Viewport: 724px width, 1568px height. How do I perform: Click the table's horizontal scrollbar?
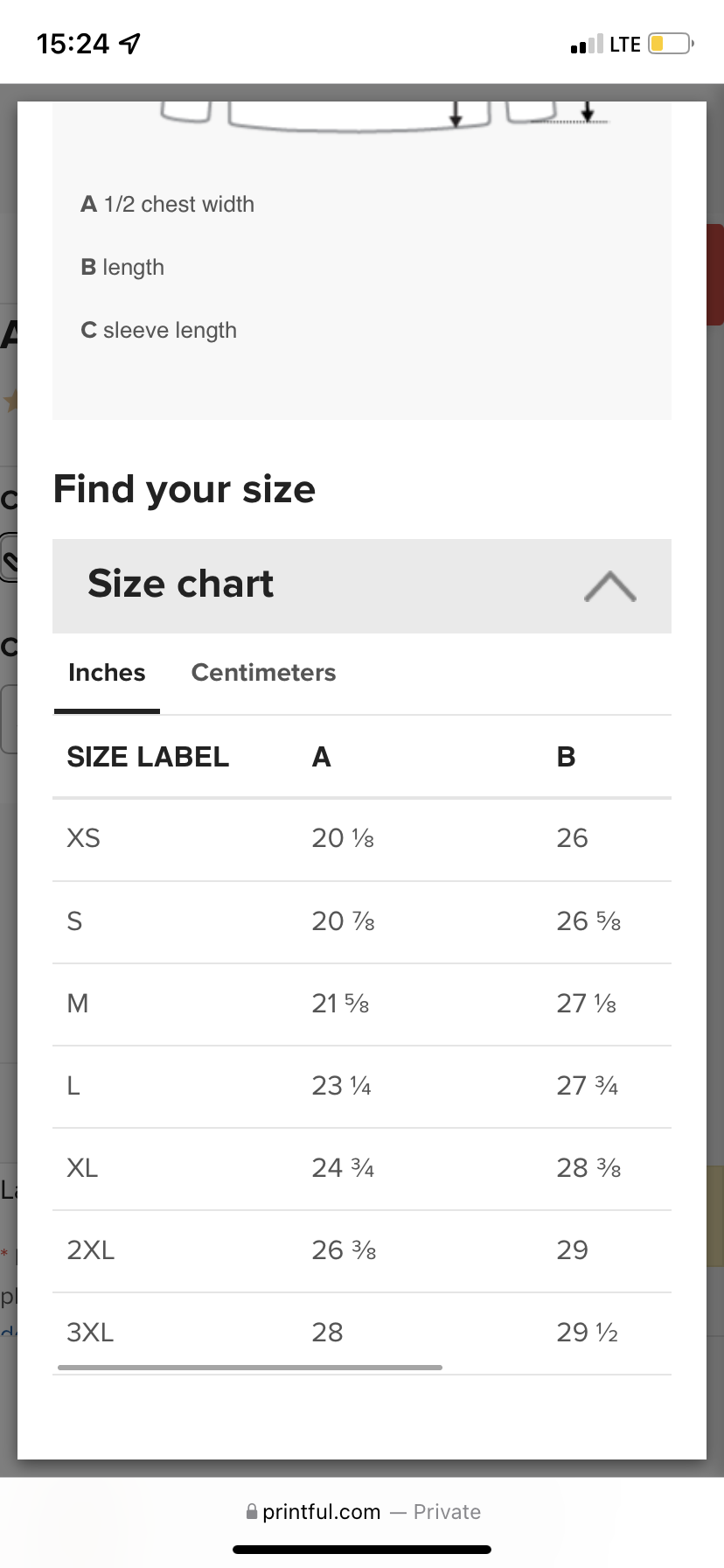(x=250, y=1367)
